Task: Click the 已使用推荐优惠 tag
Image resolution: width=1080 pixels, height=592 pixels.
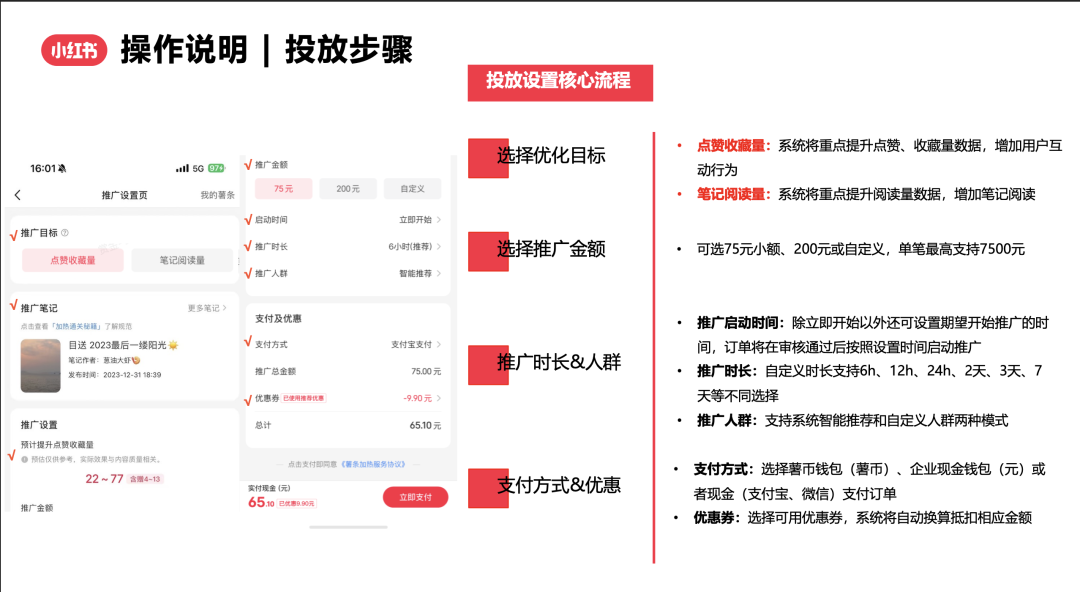Action: pyautogui.click(x=304, y=398)
